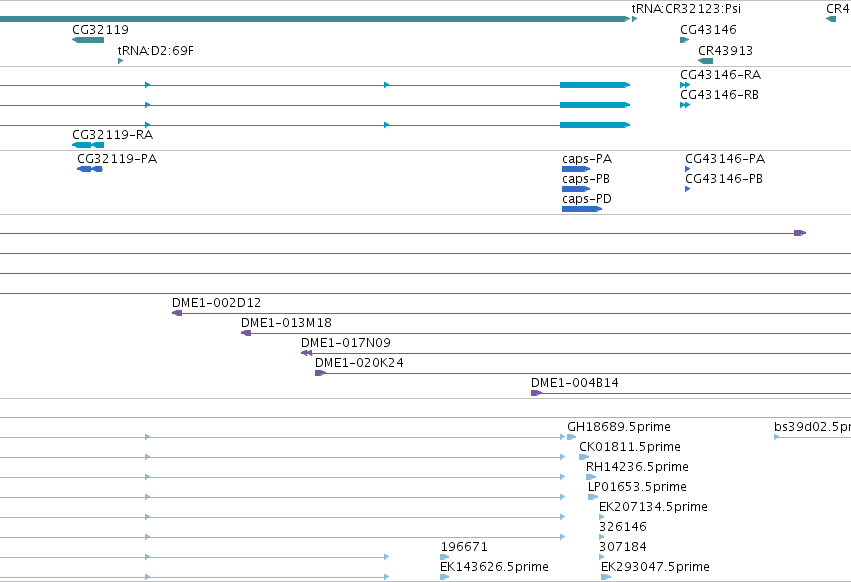Select the caps-PB blue protein bar
This screenshot has height=582, width=851.
576,189
